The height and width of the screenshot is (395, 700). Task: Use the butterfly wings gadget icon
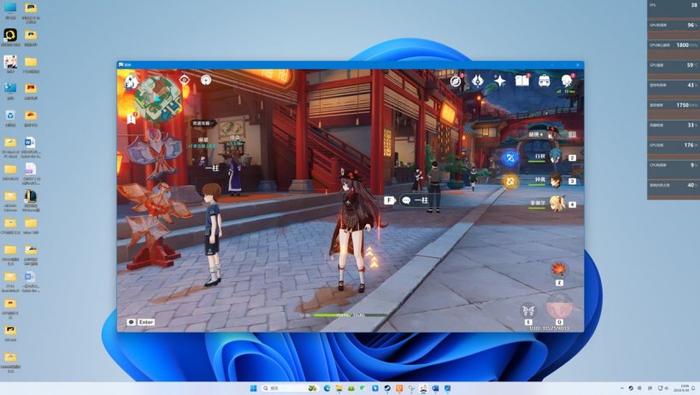click(528, 310)
